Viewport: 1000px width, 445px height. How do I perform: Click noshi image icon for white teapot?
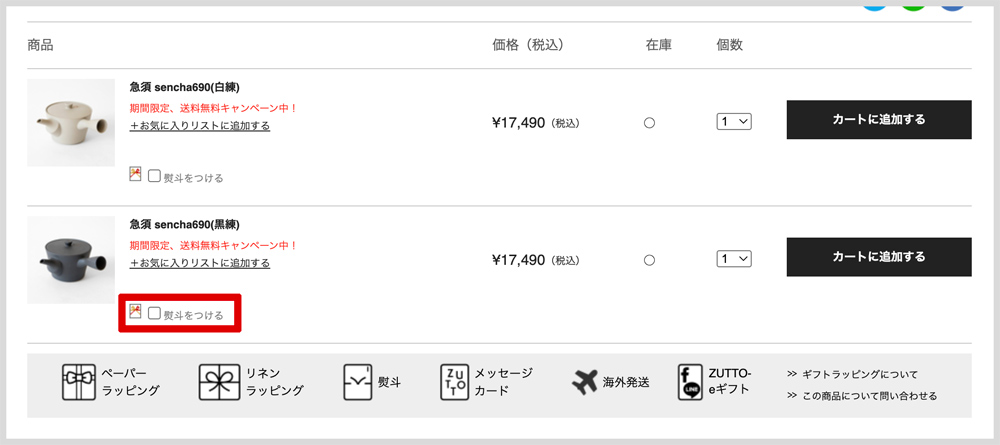coord(135,174)
